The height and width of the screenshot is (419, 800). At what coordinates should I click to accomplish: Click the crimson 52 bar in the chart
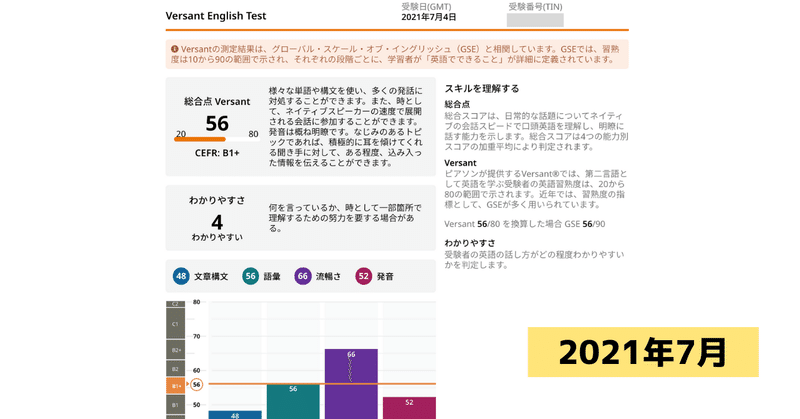(409, 408)
